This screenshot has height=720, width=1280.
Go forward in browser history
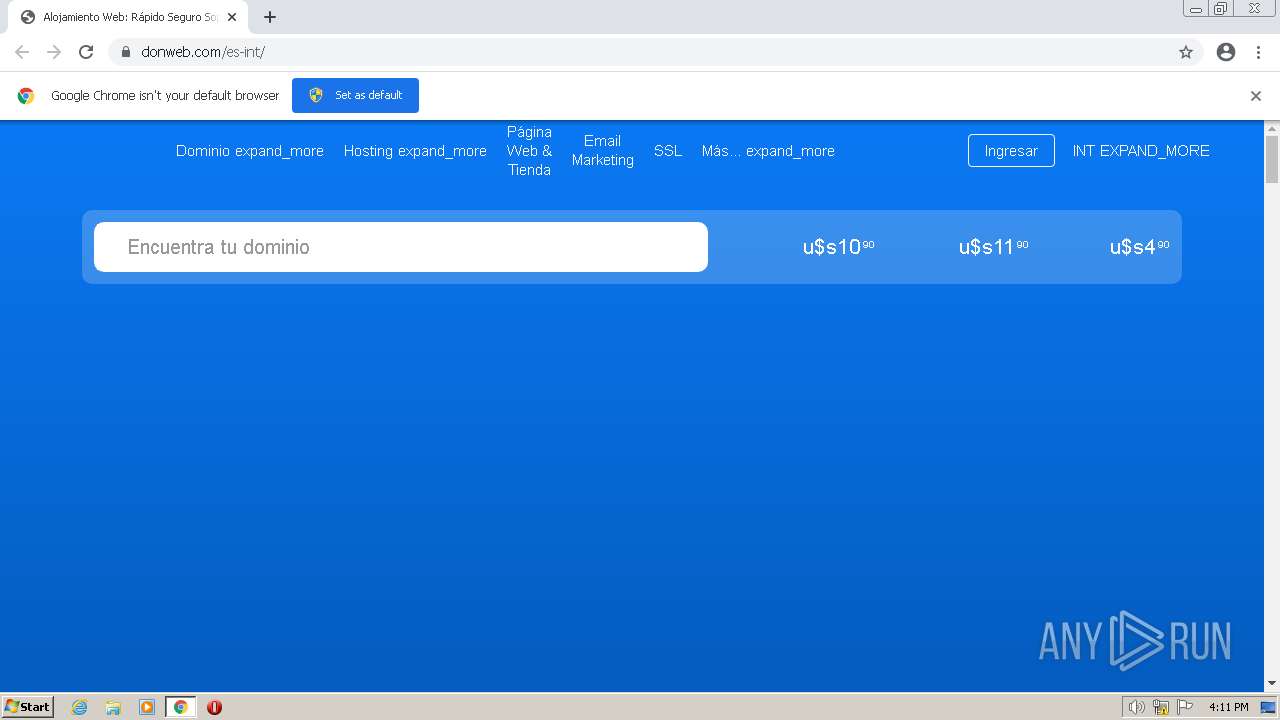(x=54, y=52)
